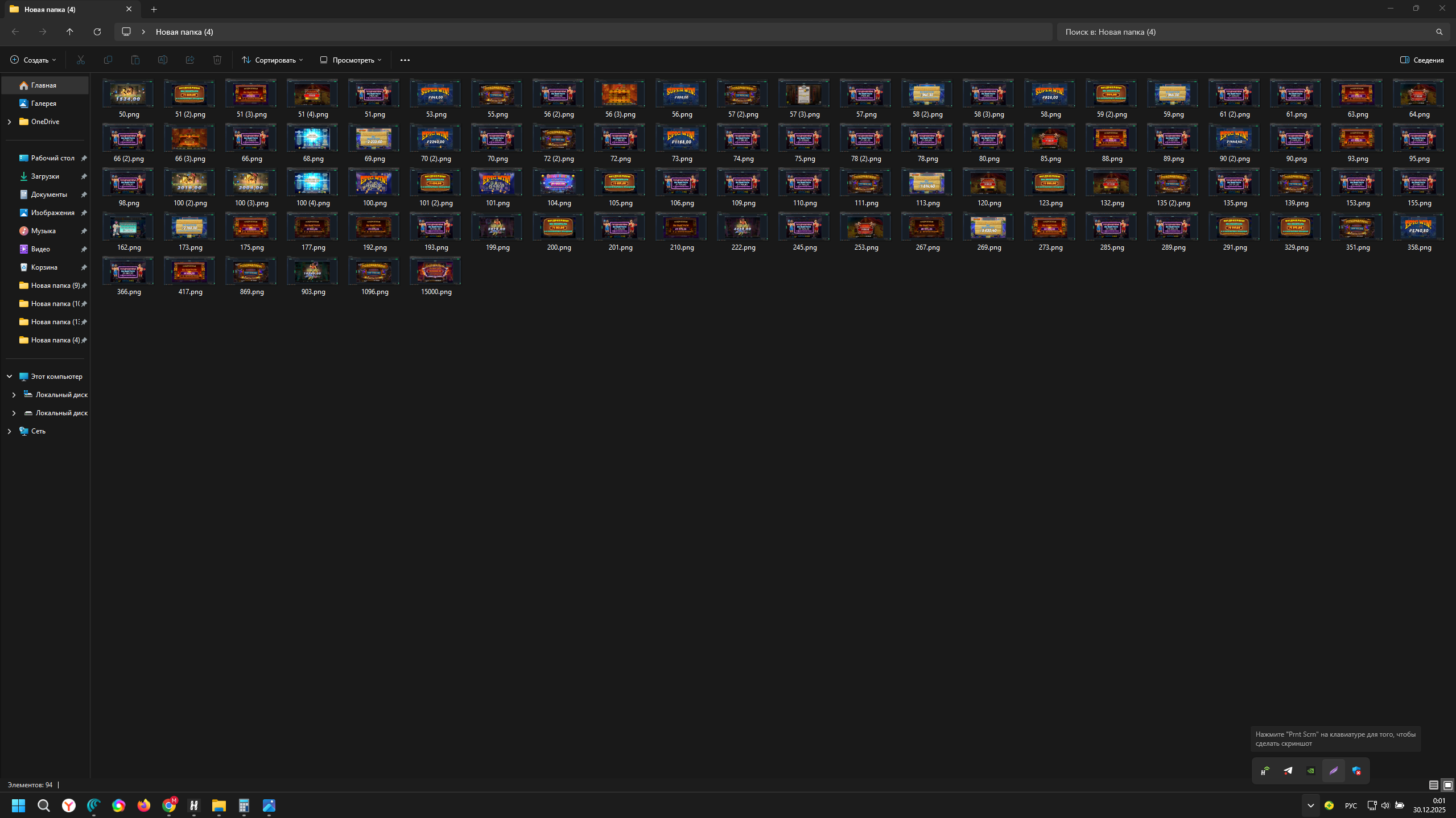This screenshot has height=818, width=1456.
Task: Click the Paste icon in the toolbar
Action: (135, 60)
